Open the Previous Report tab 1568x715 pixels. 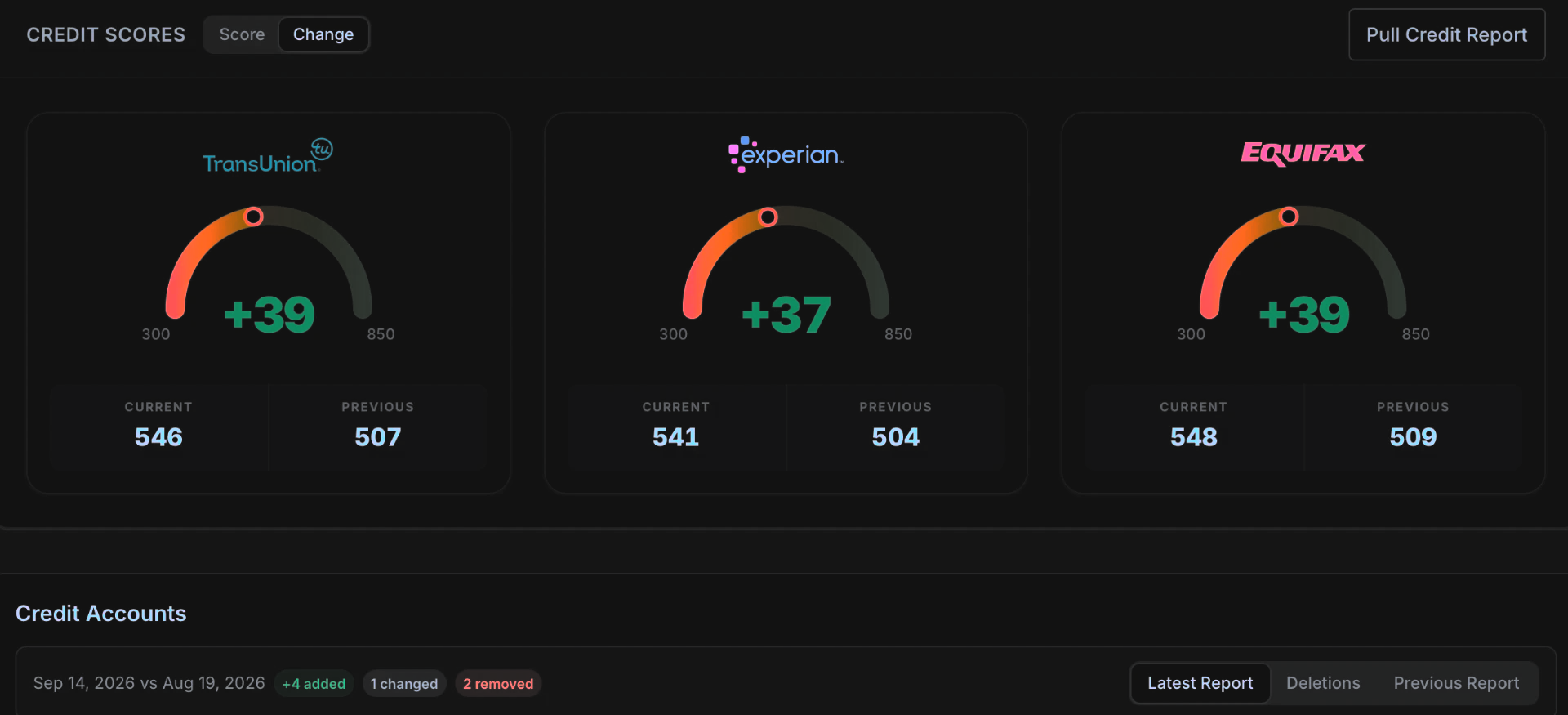tap(1456, 683)
